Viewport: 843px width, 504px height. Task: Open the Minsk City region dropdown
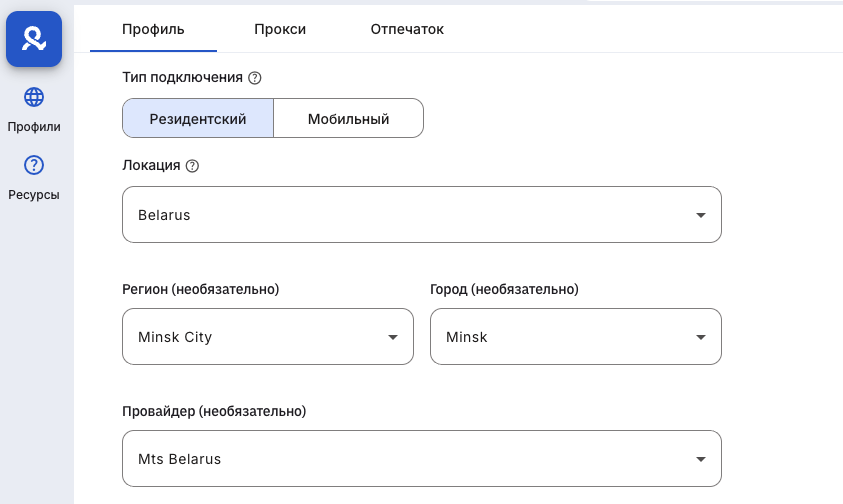point(268,337)
